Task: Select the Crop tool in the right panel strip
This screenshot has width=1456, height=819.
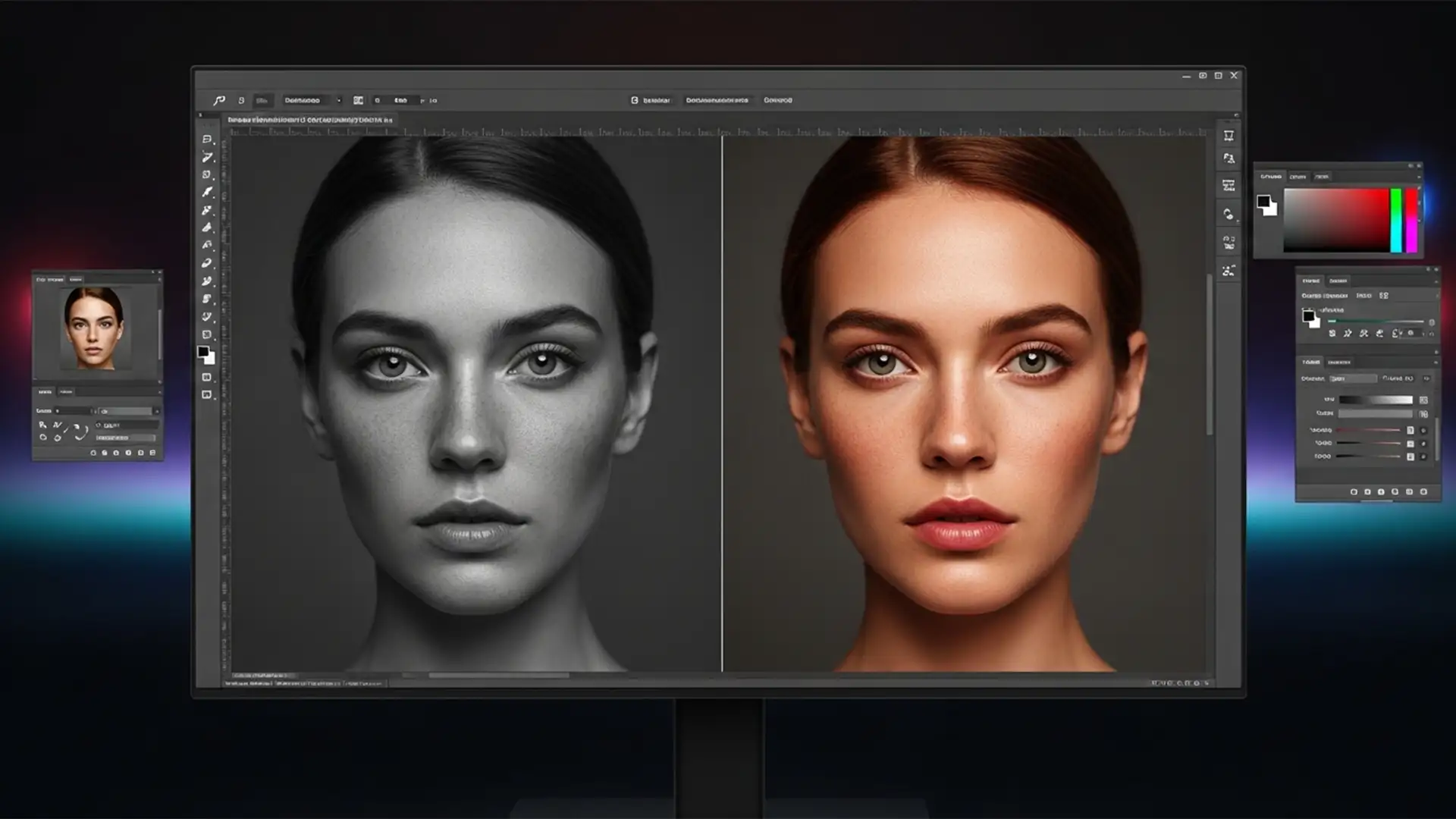Action: point(1228,136)
